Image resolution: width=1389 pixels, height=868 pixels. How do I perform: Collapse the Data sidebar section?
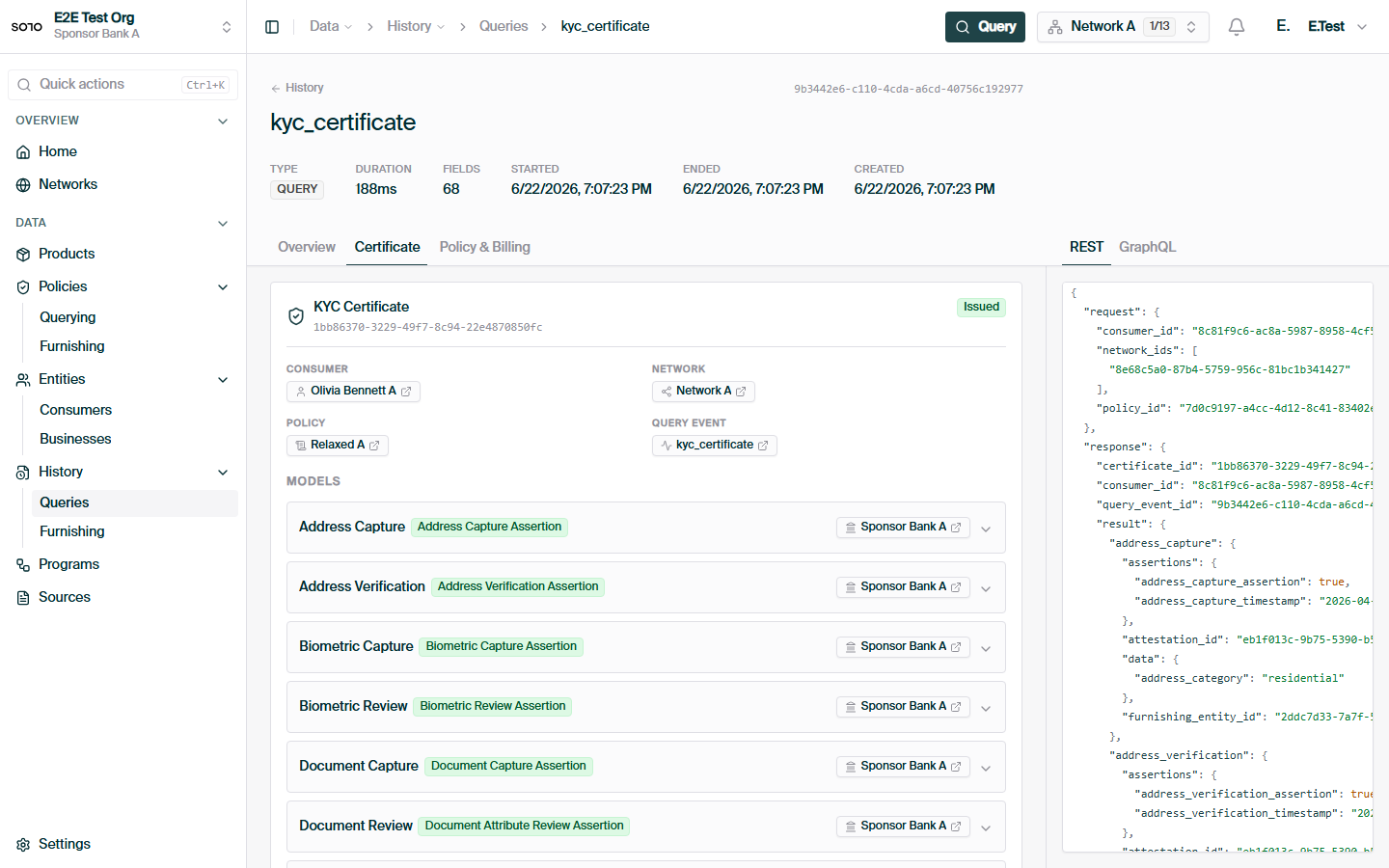(x=223, y=224)
